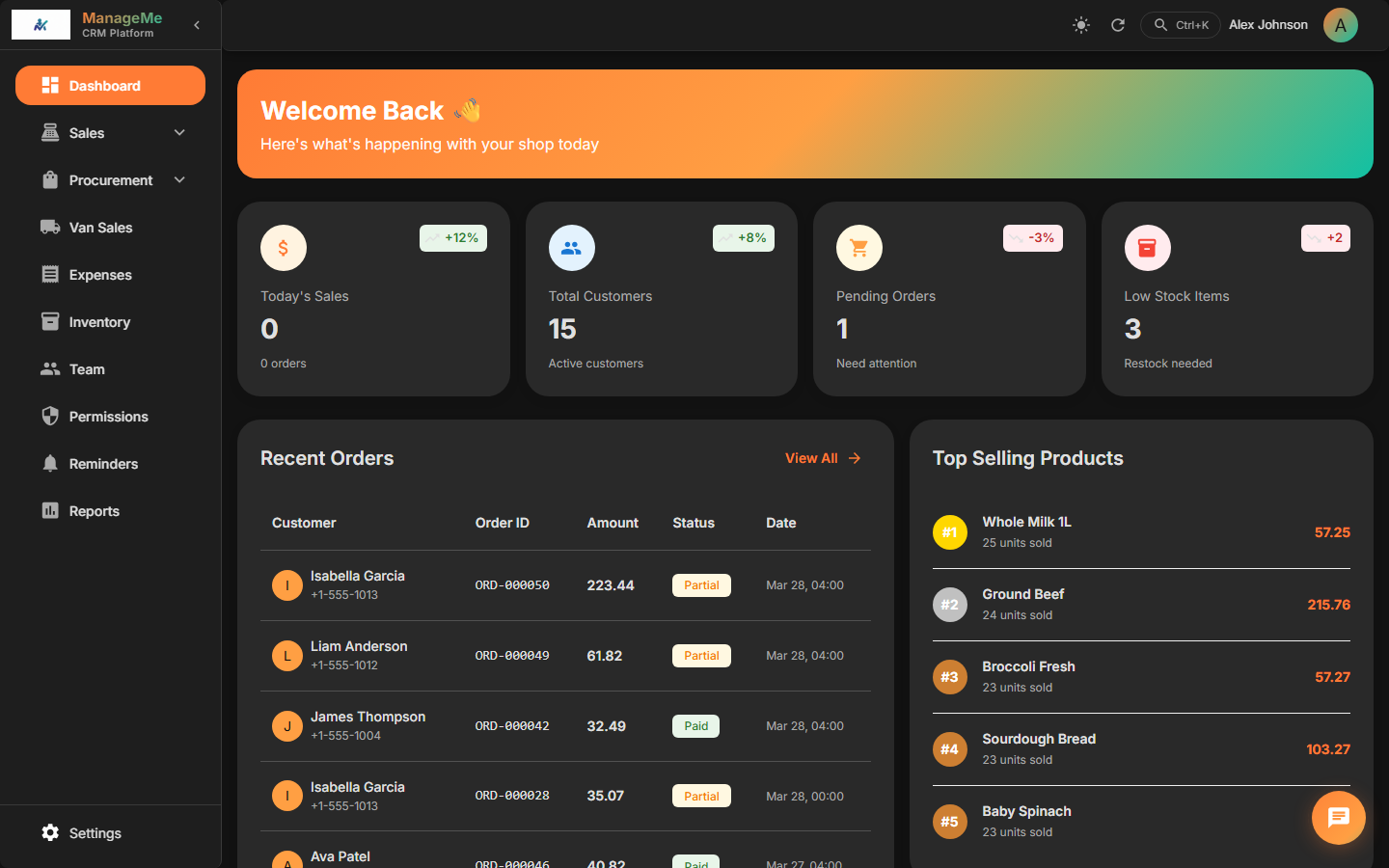Expand the Sales menu in sidebar
Screen dimensions: 1389x868
(179, 132)
